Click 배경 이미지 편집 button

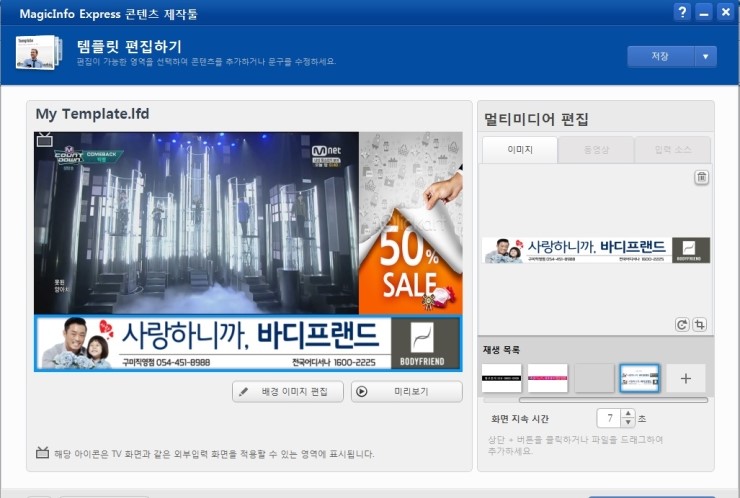click(x=288, y=392)
